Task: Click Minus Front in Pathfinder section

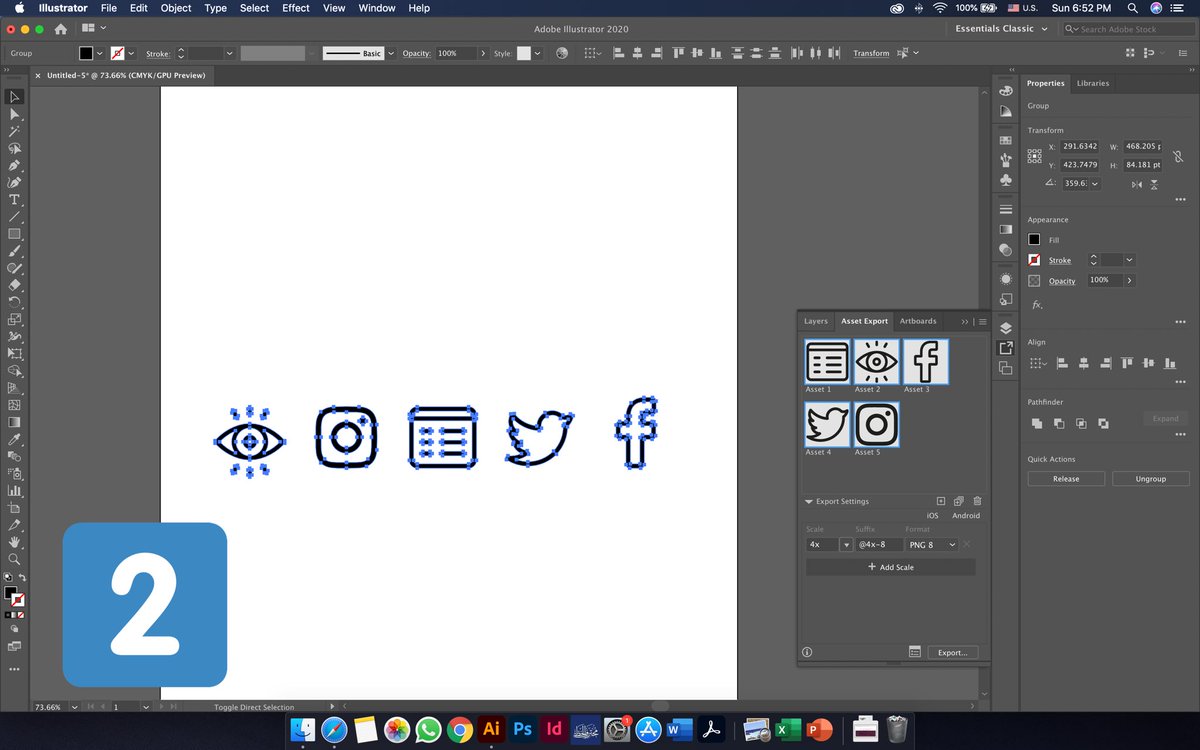Action: 1059,423
